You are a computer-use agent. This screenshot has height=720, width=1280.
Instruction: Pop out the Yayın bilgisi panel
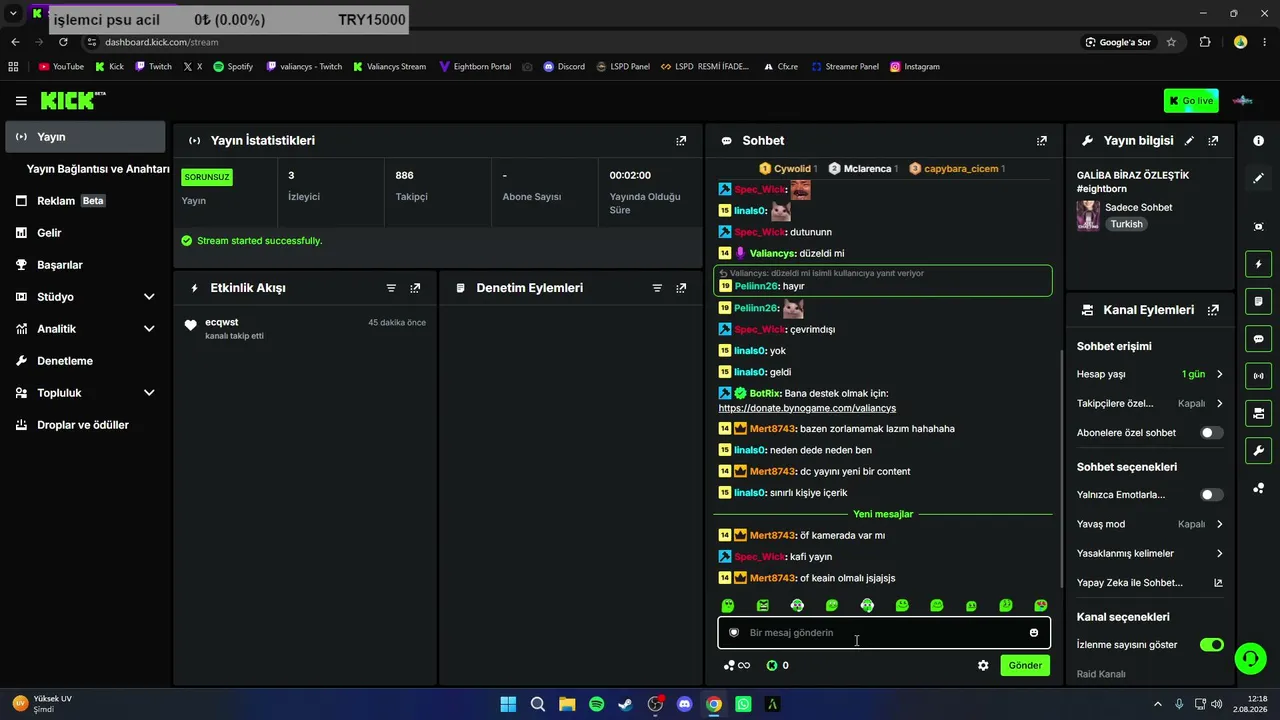1213,141
